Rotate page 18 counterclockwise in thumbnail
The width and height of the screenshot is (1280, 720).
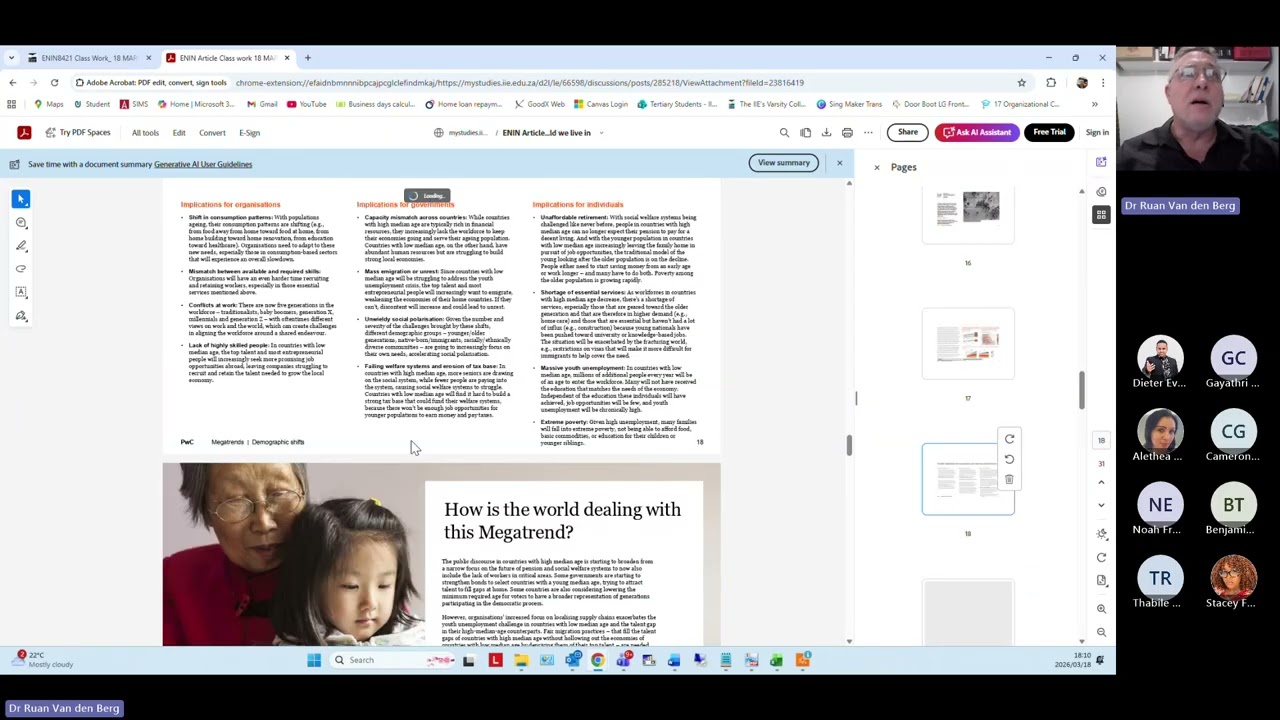click(1009, 459)
